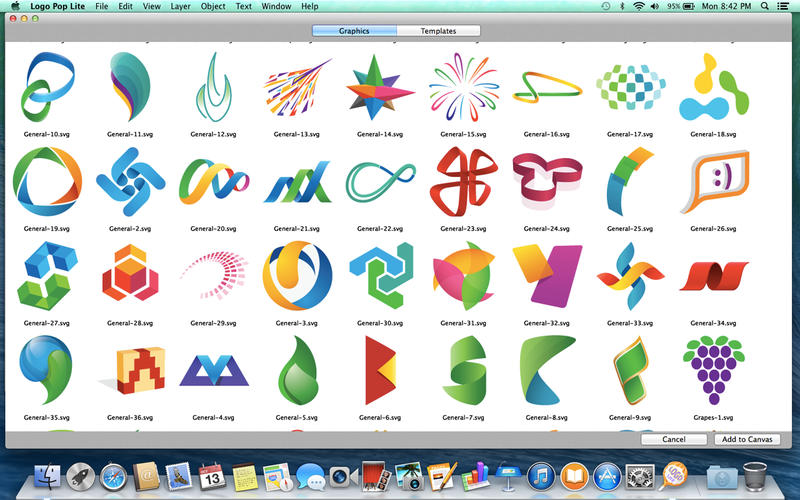This screenshot has width=800, height=500.
Task: Open the Window menu in menu bar
Action: (276, 6)
